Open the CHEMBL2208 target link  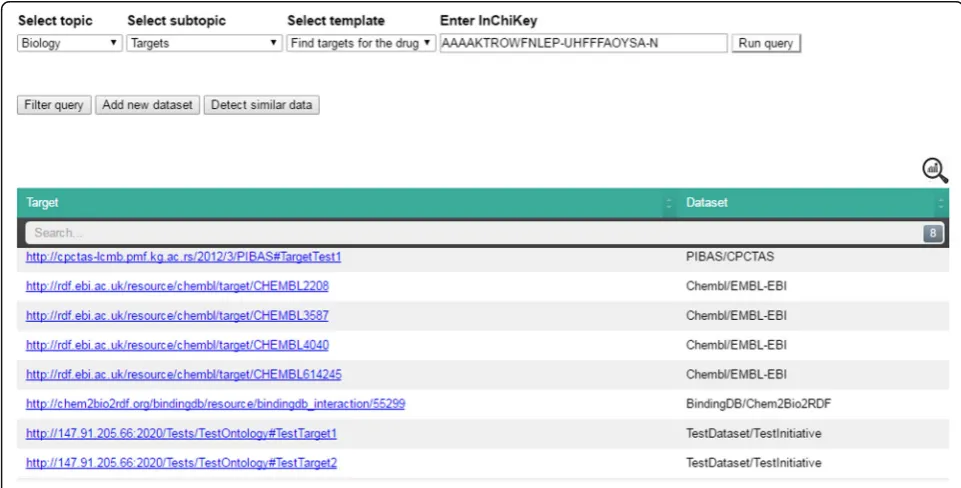177,286
